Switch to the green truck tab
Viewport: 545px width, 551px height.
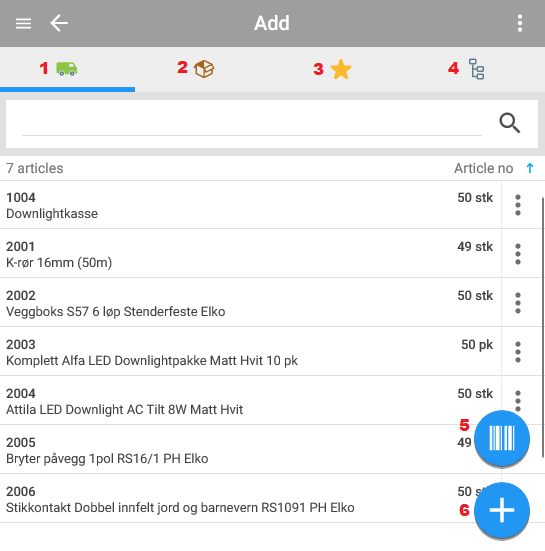[67, 69]
